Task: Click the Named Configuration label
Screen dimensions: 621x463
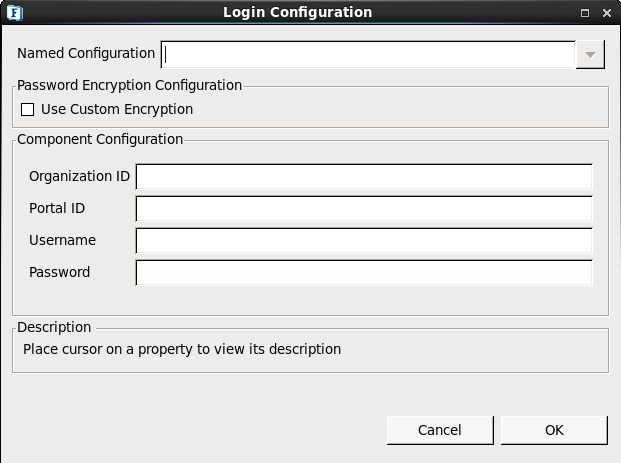Action: (x=86, y=53)
